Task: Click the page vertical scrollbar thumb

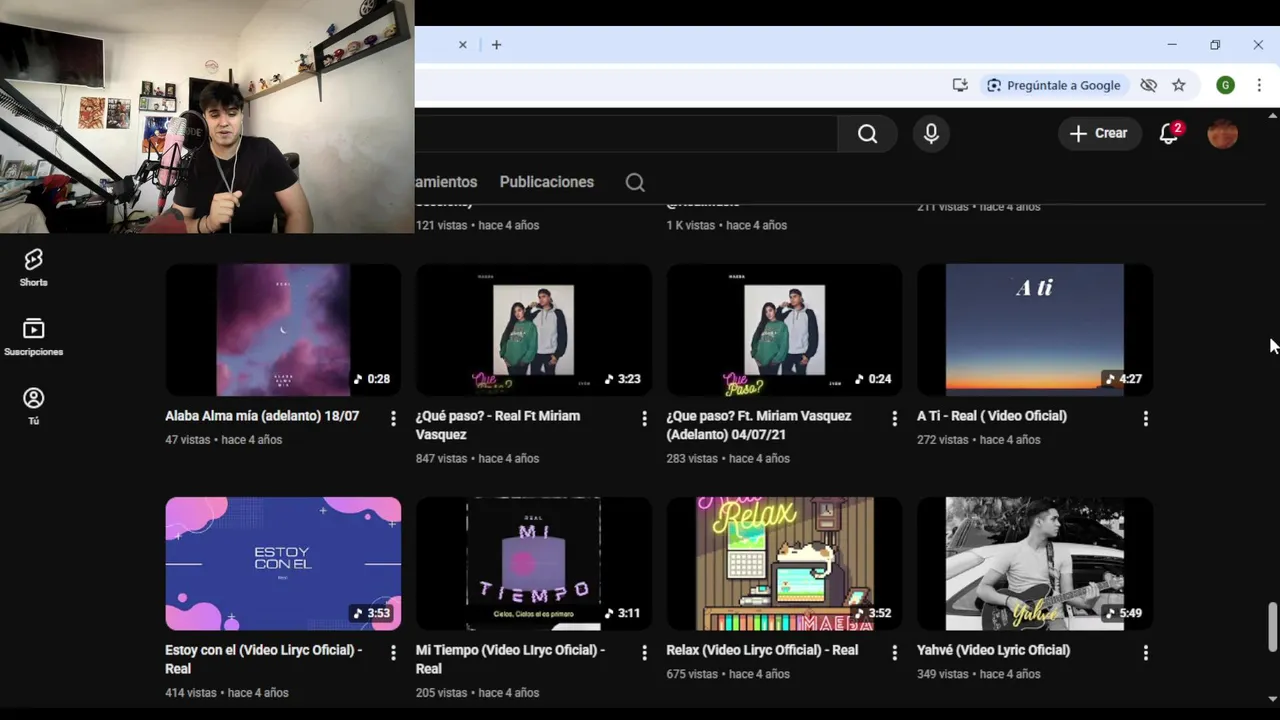Action: 1272,626
